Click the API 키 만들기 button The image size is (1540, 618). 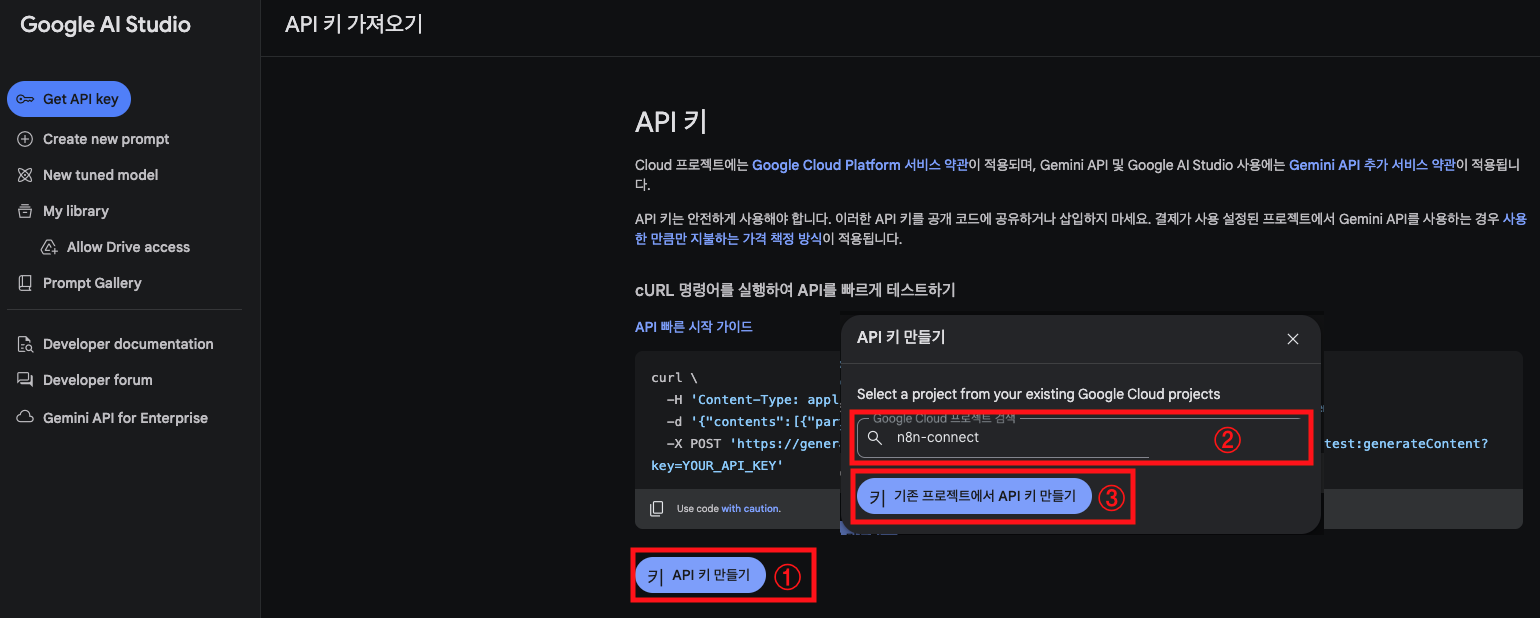[700, 576]
